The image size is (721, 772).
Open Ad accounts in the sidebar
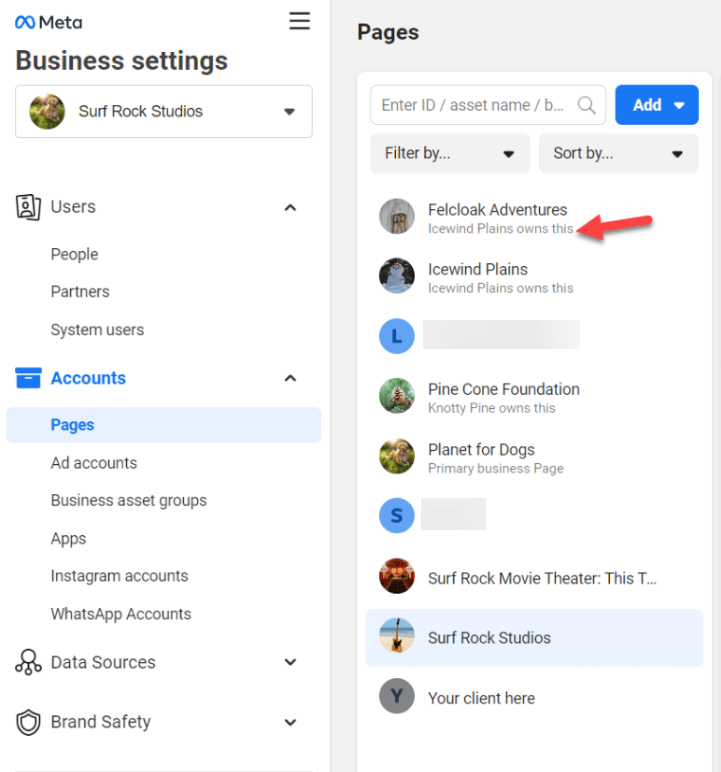[94, 463]
